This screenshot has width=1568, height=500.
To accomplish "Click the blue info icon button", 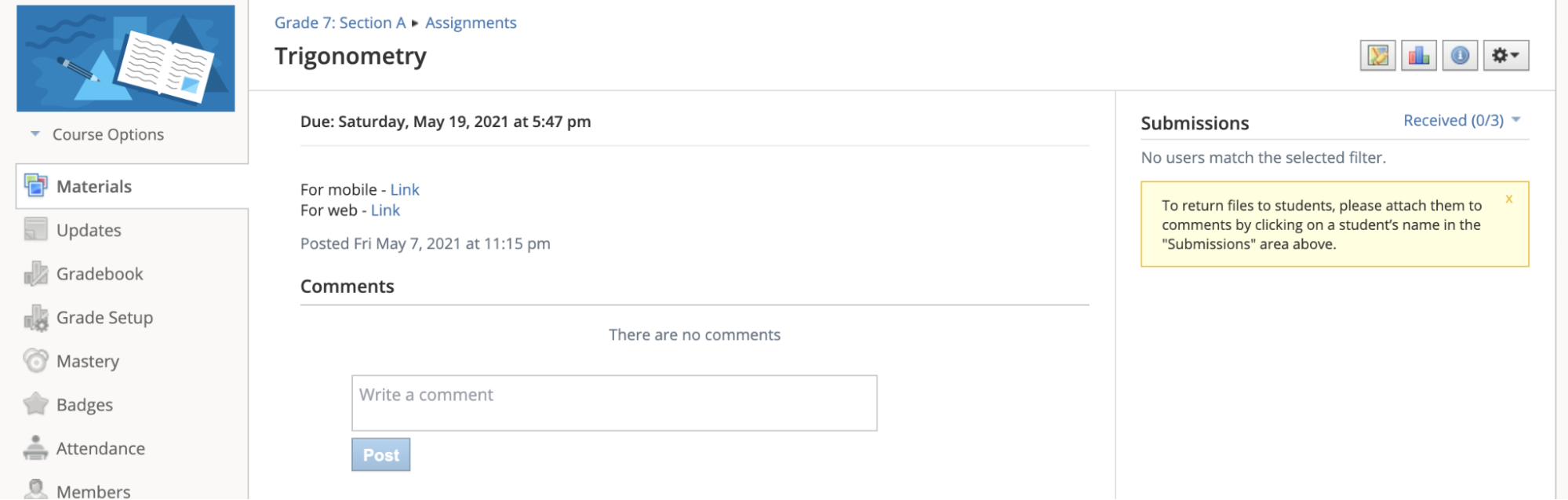I will 1460,56.
